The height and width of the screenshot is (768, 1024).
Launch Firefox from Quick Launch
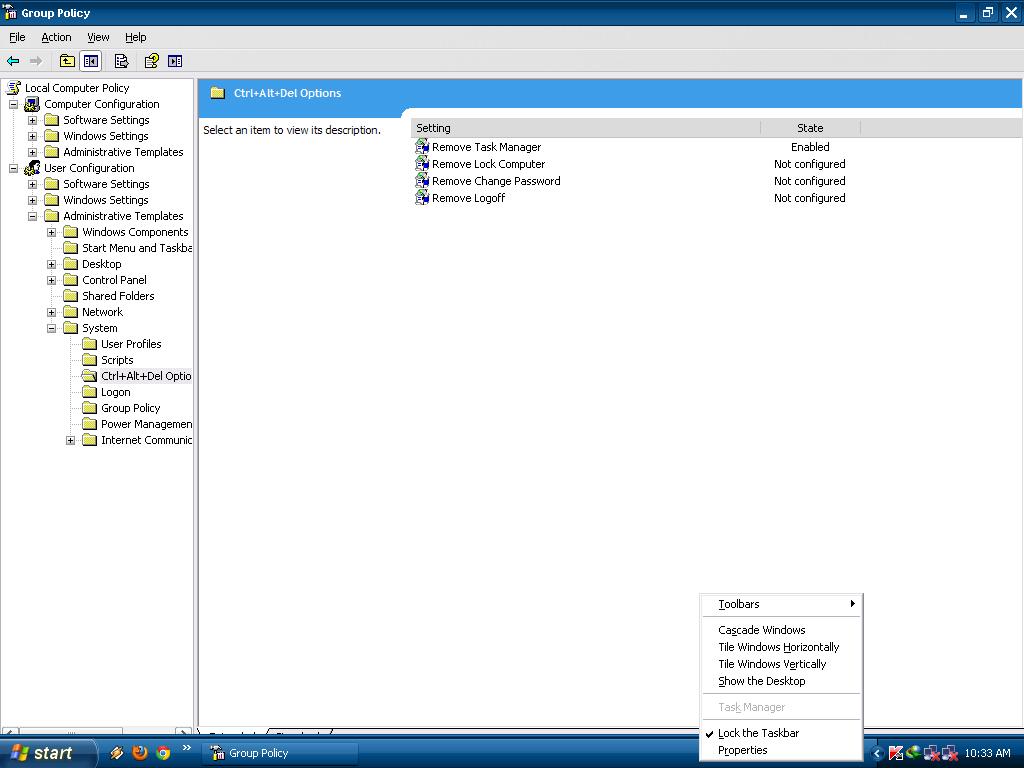point(140,753)
